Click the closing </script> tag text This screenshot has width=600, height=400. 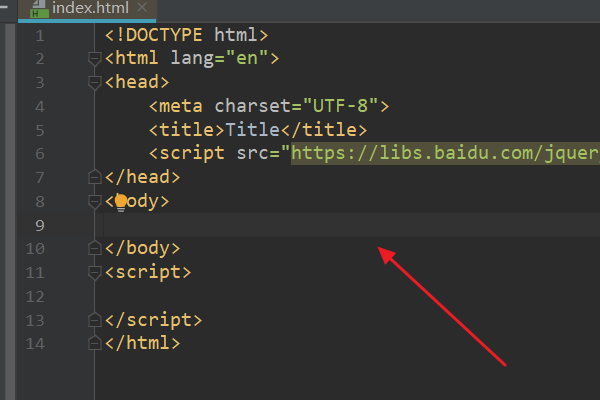point(153,320)
